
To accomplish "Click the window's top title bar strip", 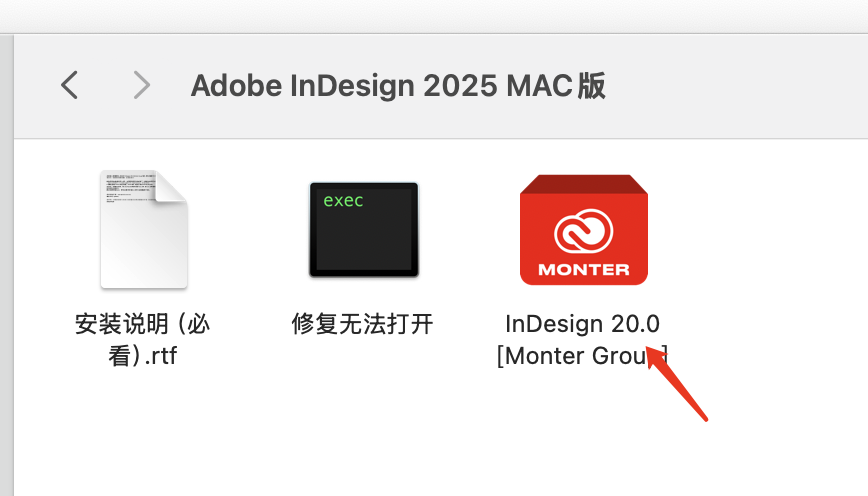I will point(434,15).
